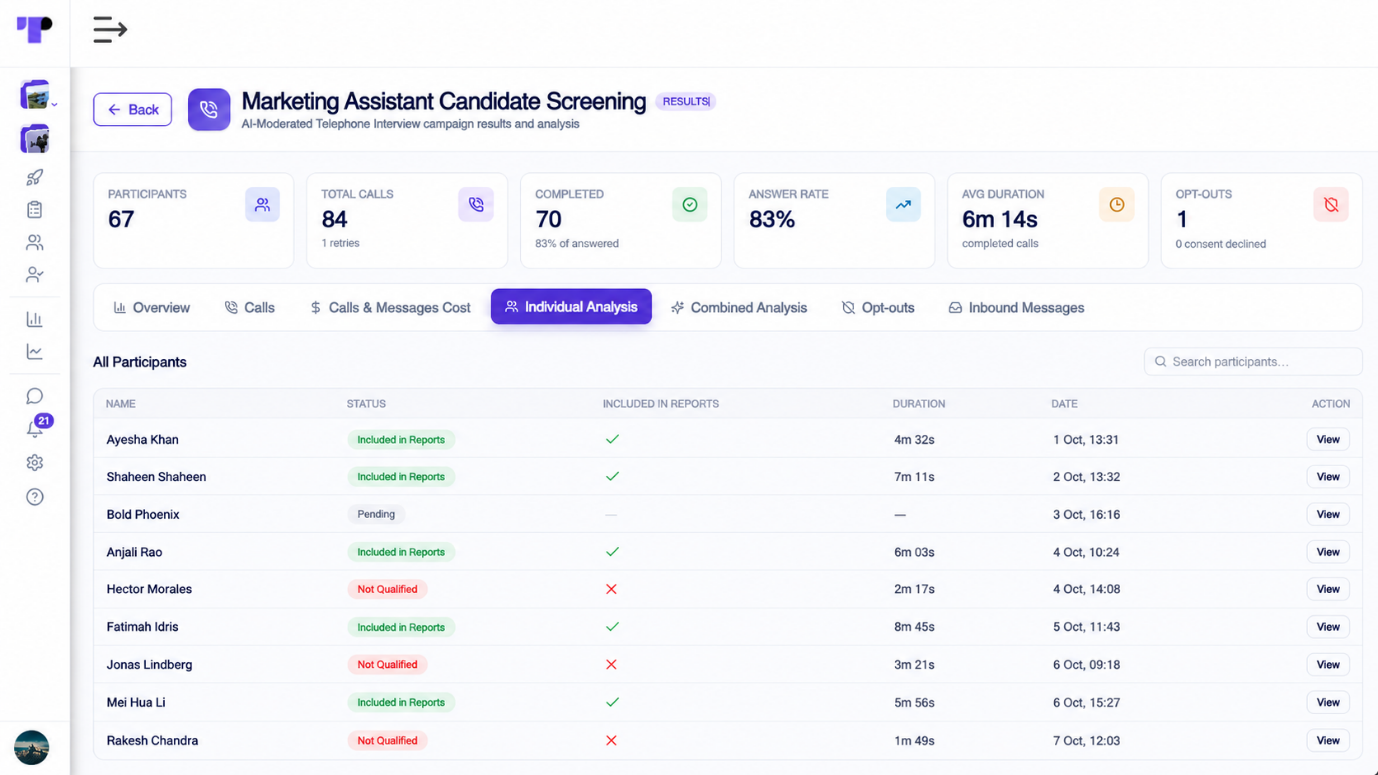The image size is (1378, 775).
Task: Open the chat bubble icon in sidebar
Action: (x=35, y=396)
